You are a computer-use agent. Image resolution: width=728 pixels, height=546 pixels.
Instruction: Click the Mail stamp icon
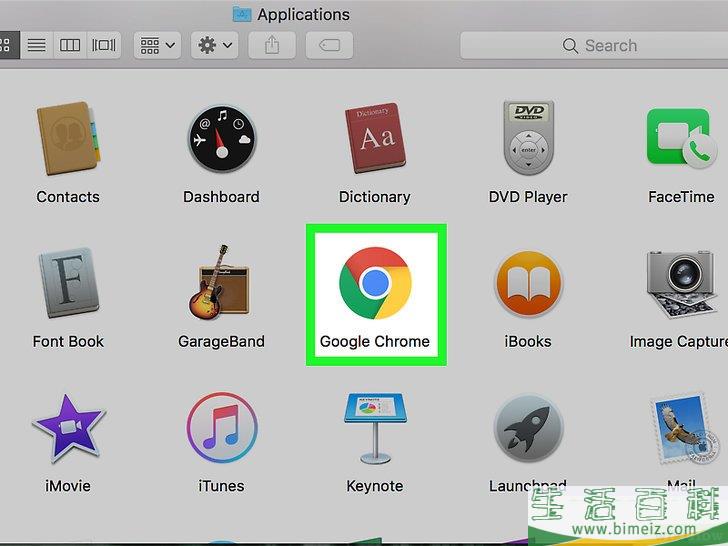(x=685, y=429)
